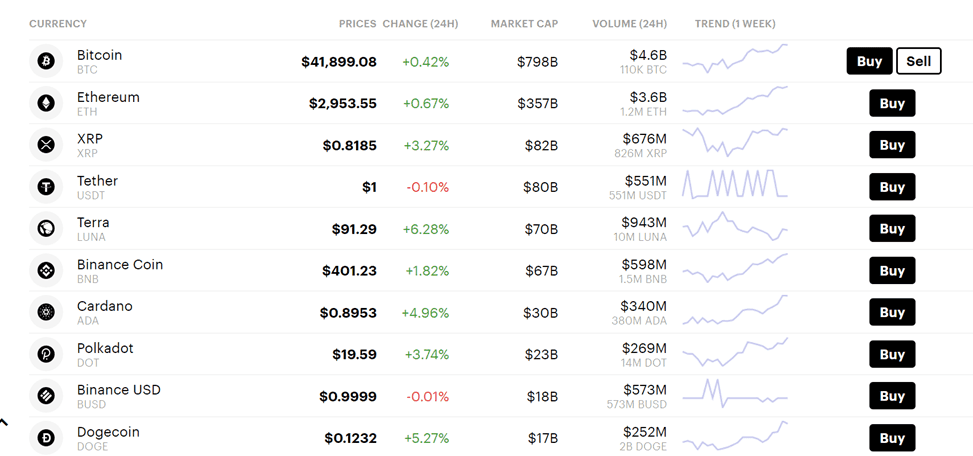
Task: Click the Cardano weekly trend sparkline
Action: tap(735, 310)
